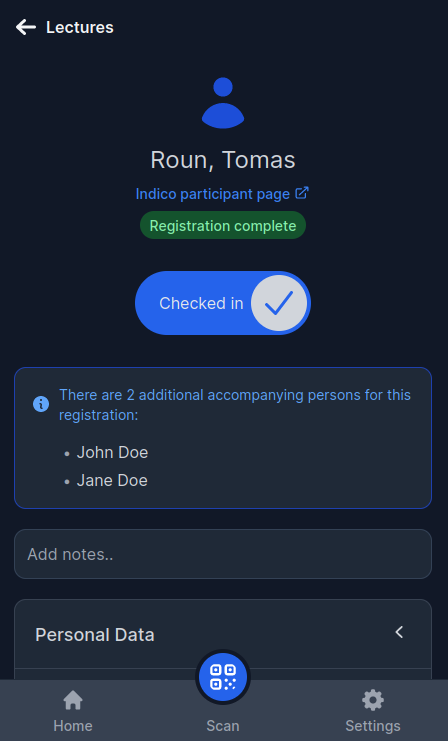The height and width of the screenshot is (741, 448).
Task: Click the Home house icon
Action: pyautogui.click(x=73, y=700)
